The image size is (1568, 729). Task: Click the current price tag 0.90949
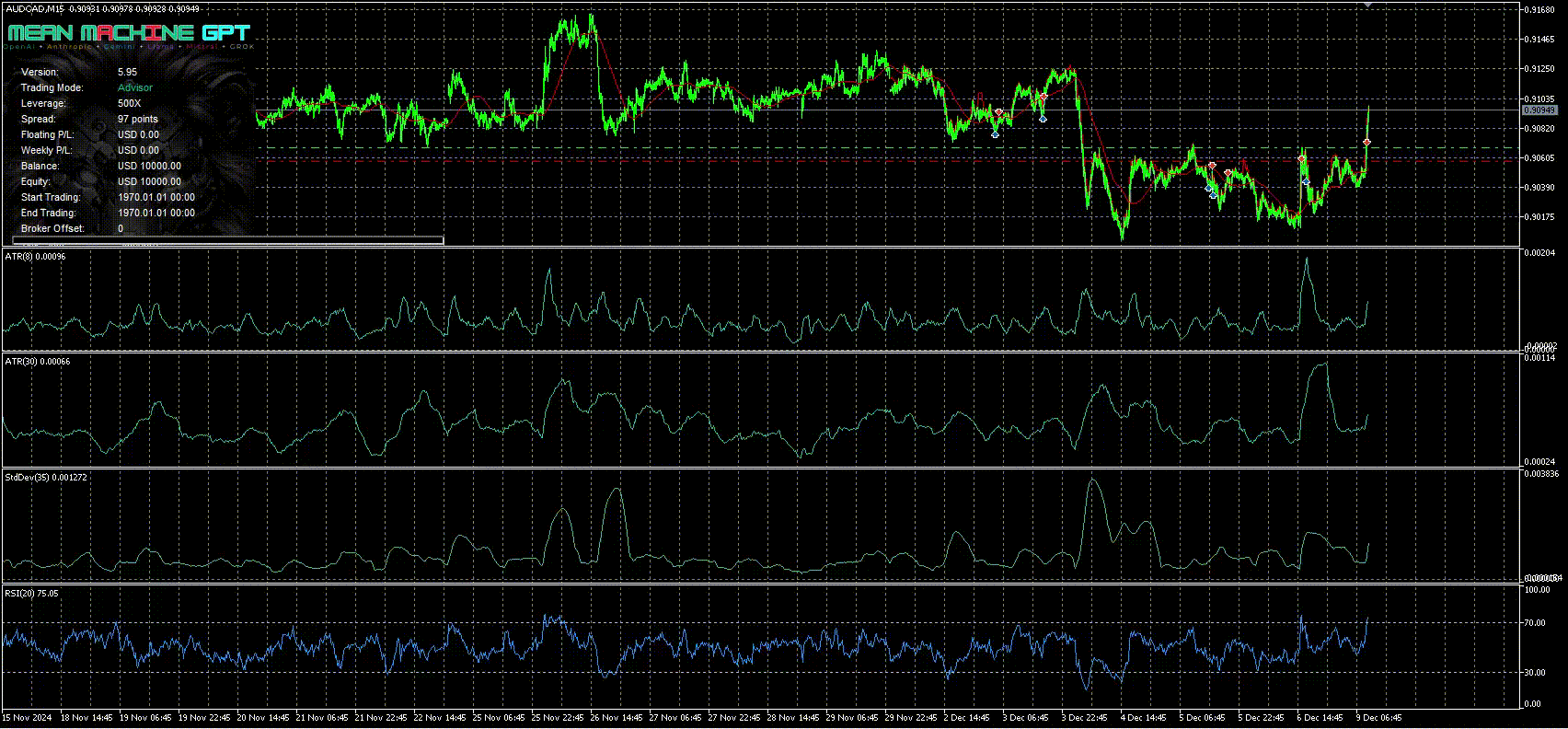(x=1539, y=110)
